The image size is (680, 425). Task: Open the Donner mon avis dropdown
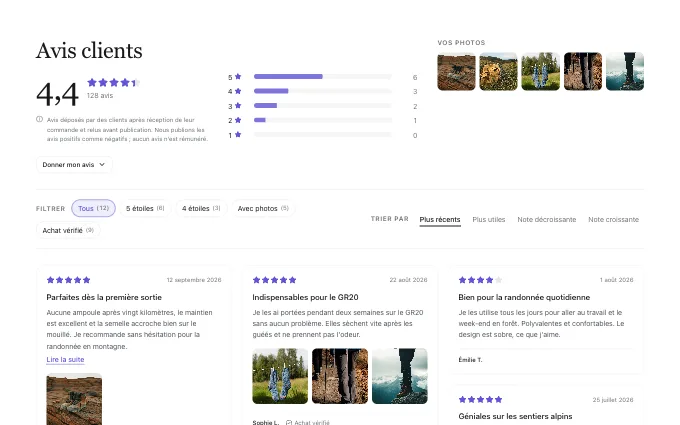coord(74,165)
